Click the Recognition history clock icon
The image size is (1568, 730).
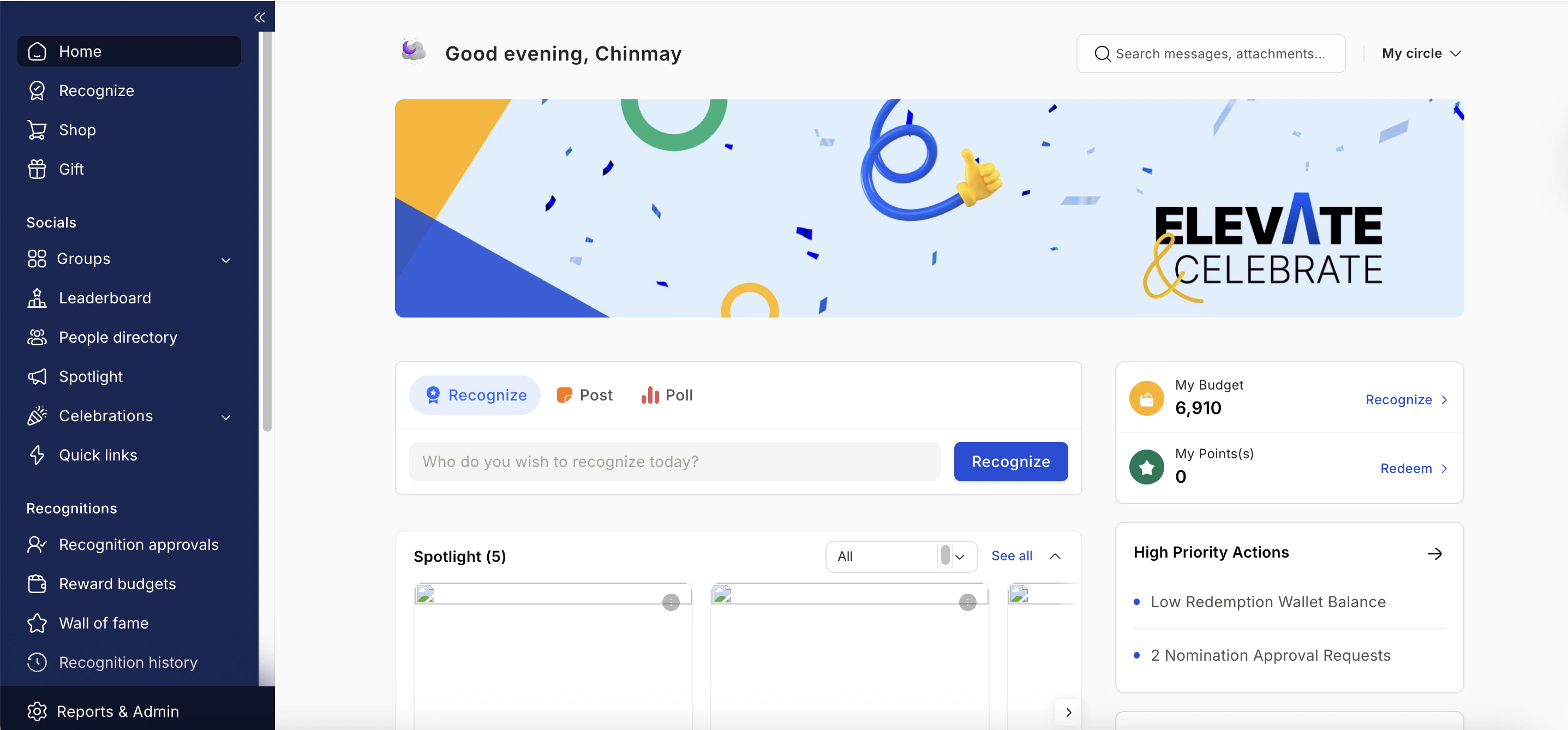[x=37, y=662]
